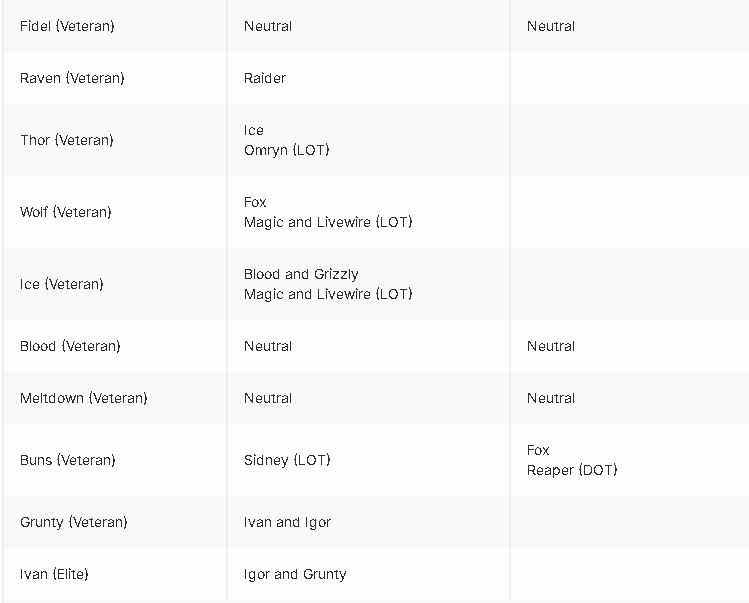
Task: Select the "Grunty (Veteran)" cell
Action: point(74,522)
